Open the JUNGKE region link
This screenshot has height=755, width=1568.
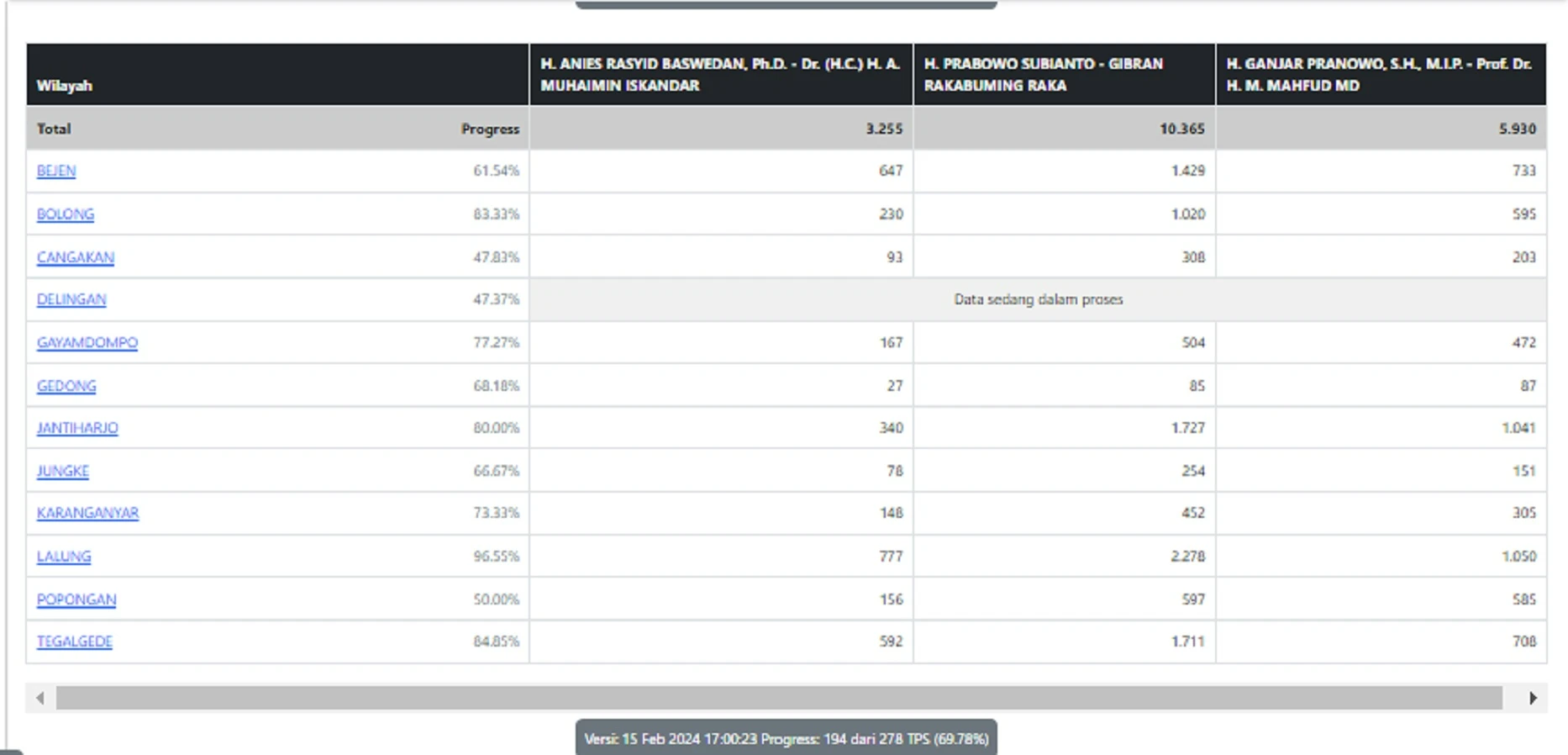[63, 471]
